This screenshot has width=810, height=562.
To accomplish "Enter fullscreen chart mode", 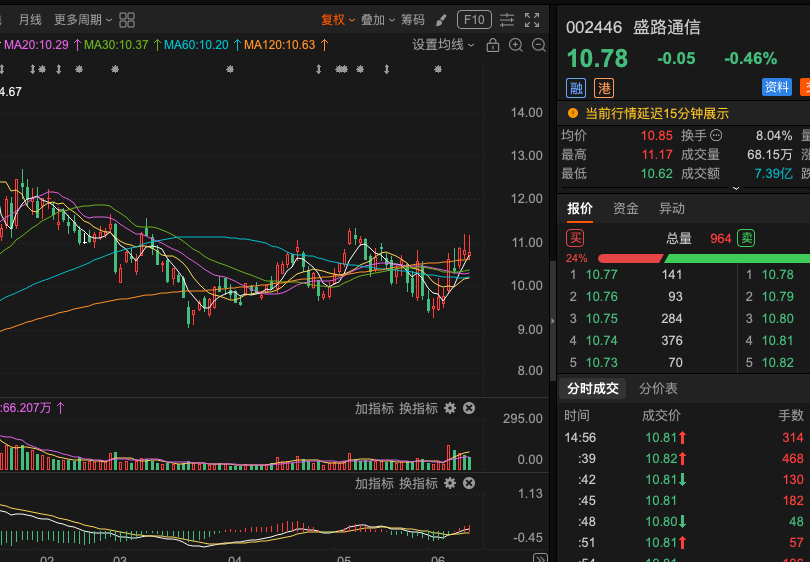I will coord(532,20).
